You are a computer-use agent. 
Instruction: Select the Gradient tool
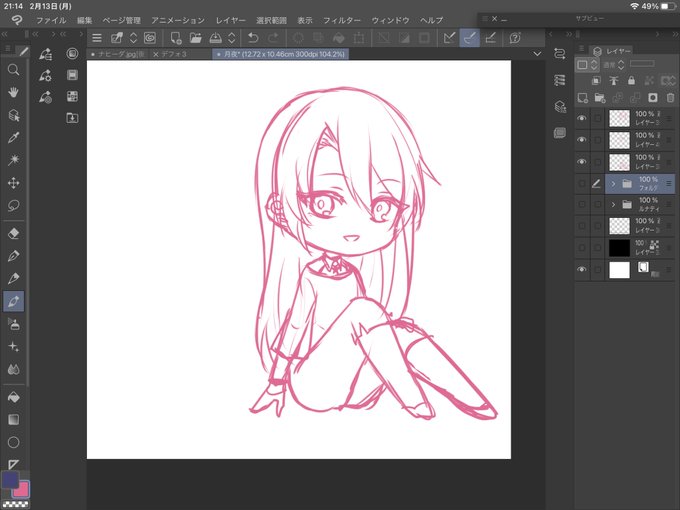13,419
